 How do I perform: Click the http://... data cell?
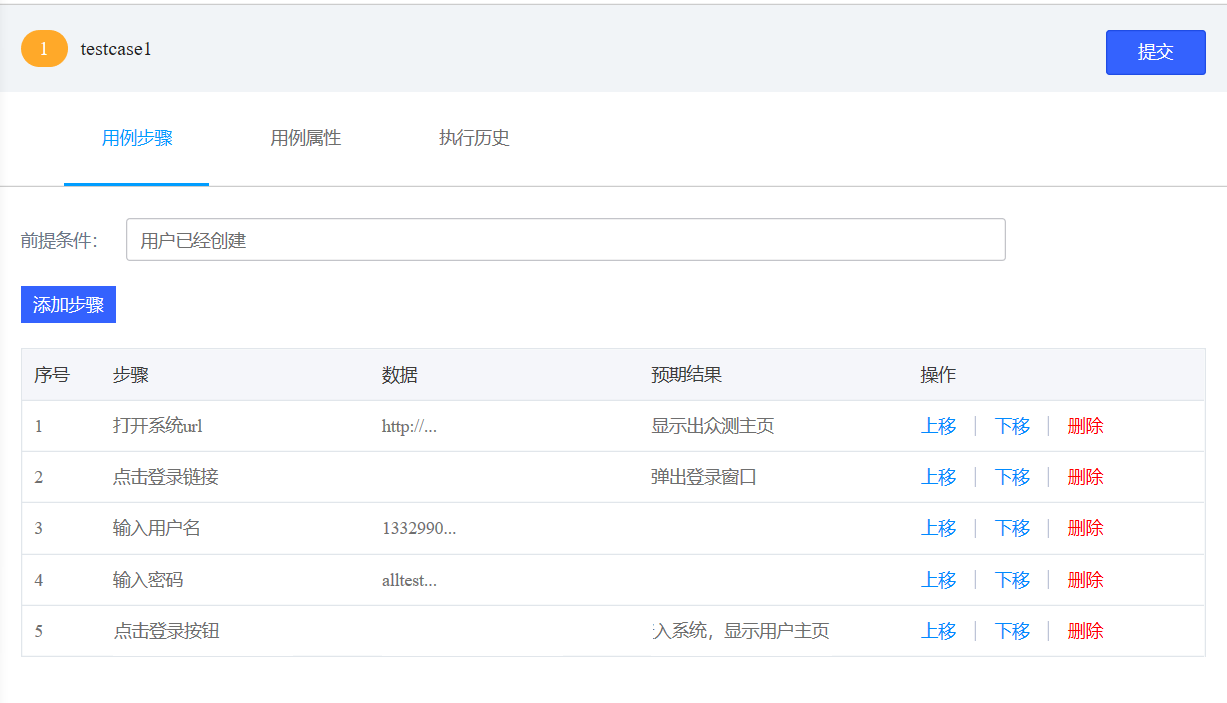(410, 426)
